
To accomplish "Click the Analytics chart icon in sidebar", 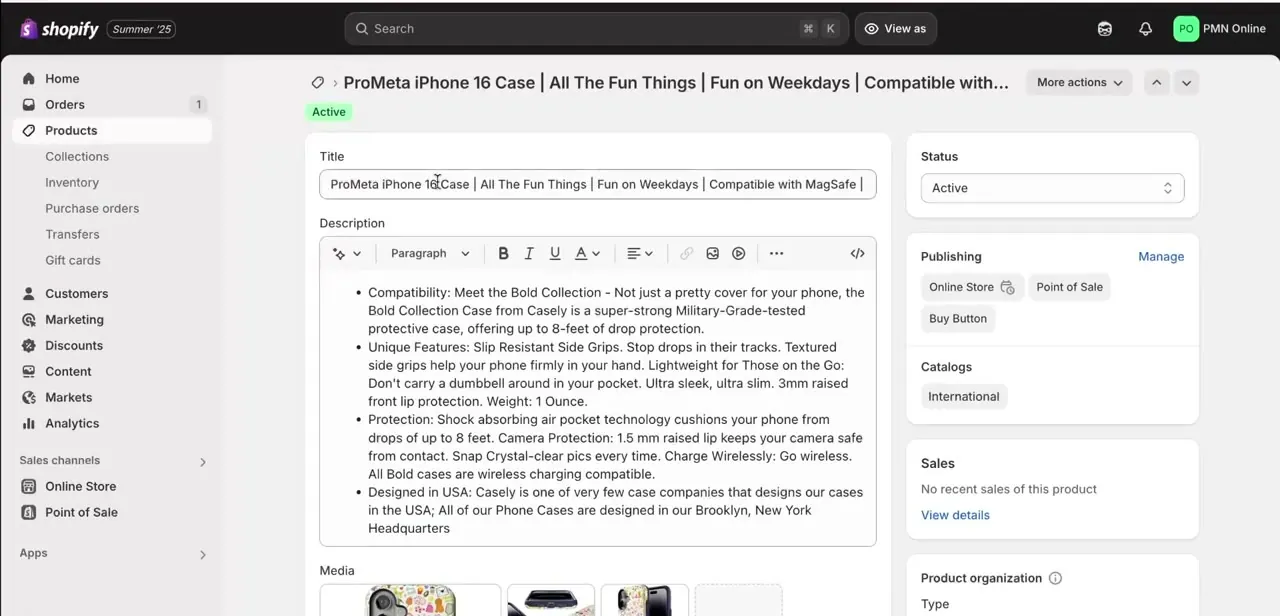I will (x=28, y=424).
